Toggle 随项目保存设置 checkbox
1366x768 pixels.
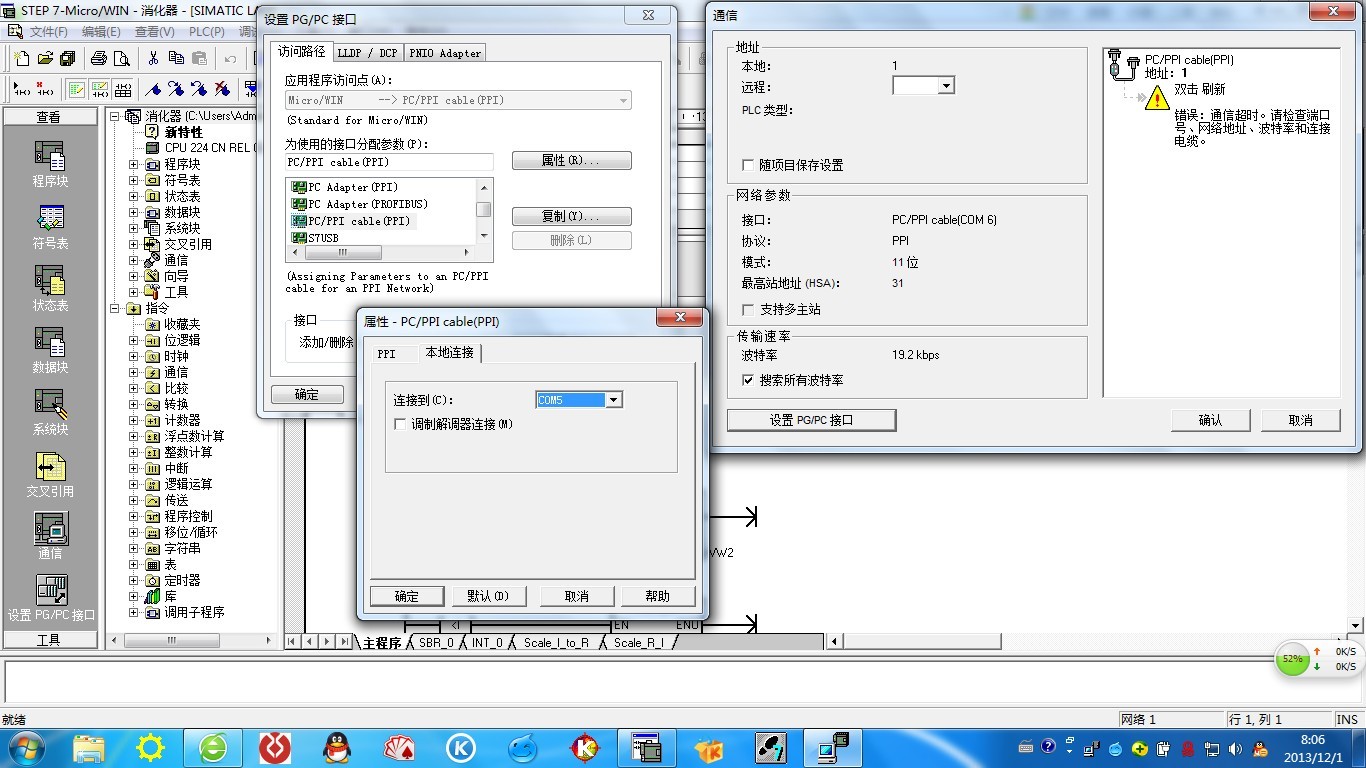(x=748, y=165)
